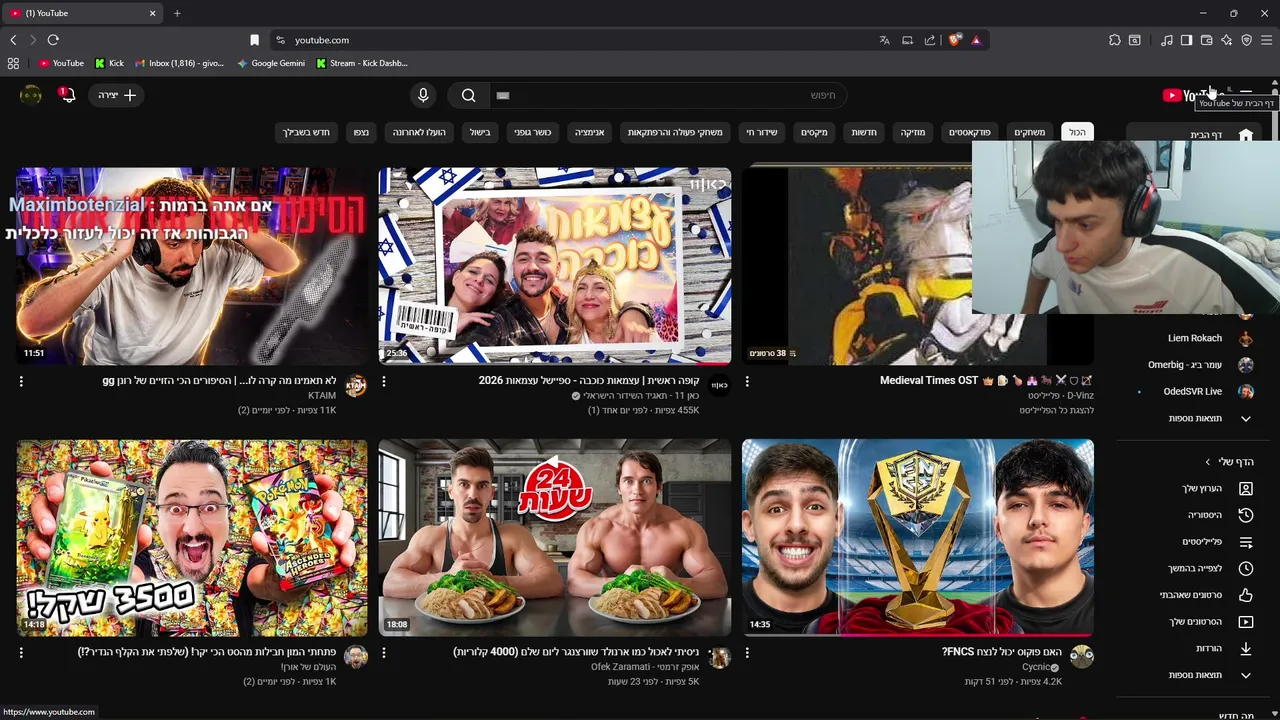The height and width of the screenshot is (720, 1280).
Task: Select the אנימציה filter chip
Action: pos(589,132)
